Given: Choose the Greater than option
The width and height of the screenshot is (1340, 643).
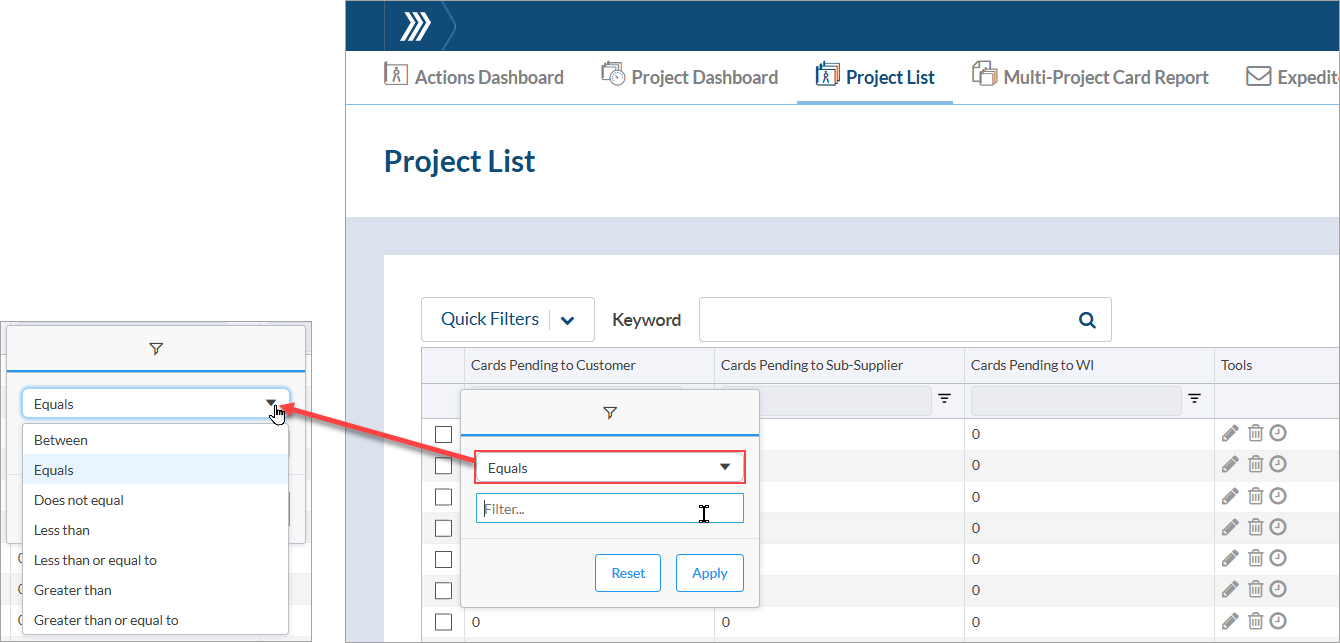Looking at the screenshot, I should coord(155,590).
